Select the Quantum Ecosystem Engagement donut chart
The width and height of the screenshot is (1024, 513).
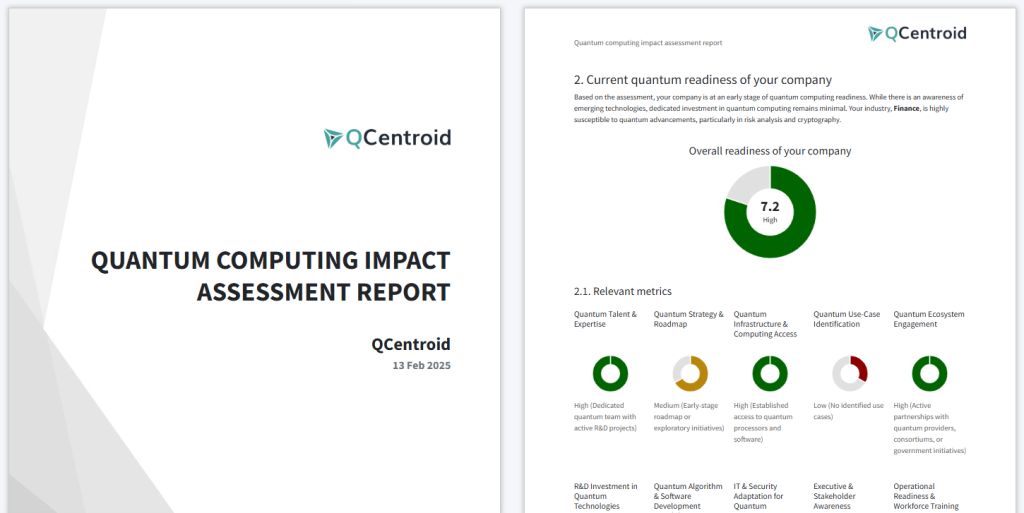(929, 373)
